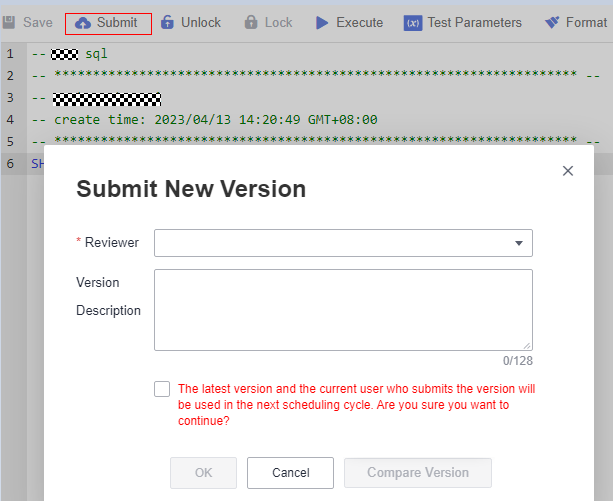Click the Save label in toolbar
The width and height of the screenshot is (613, 501).
point(38,23)
